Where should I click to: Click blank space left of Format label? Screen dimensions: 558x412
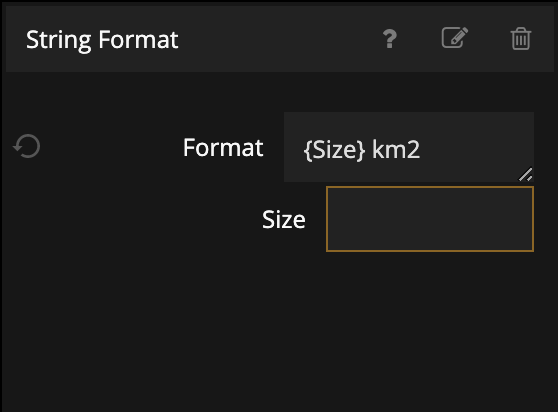point(110,147)
